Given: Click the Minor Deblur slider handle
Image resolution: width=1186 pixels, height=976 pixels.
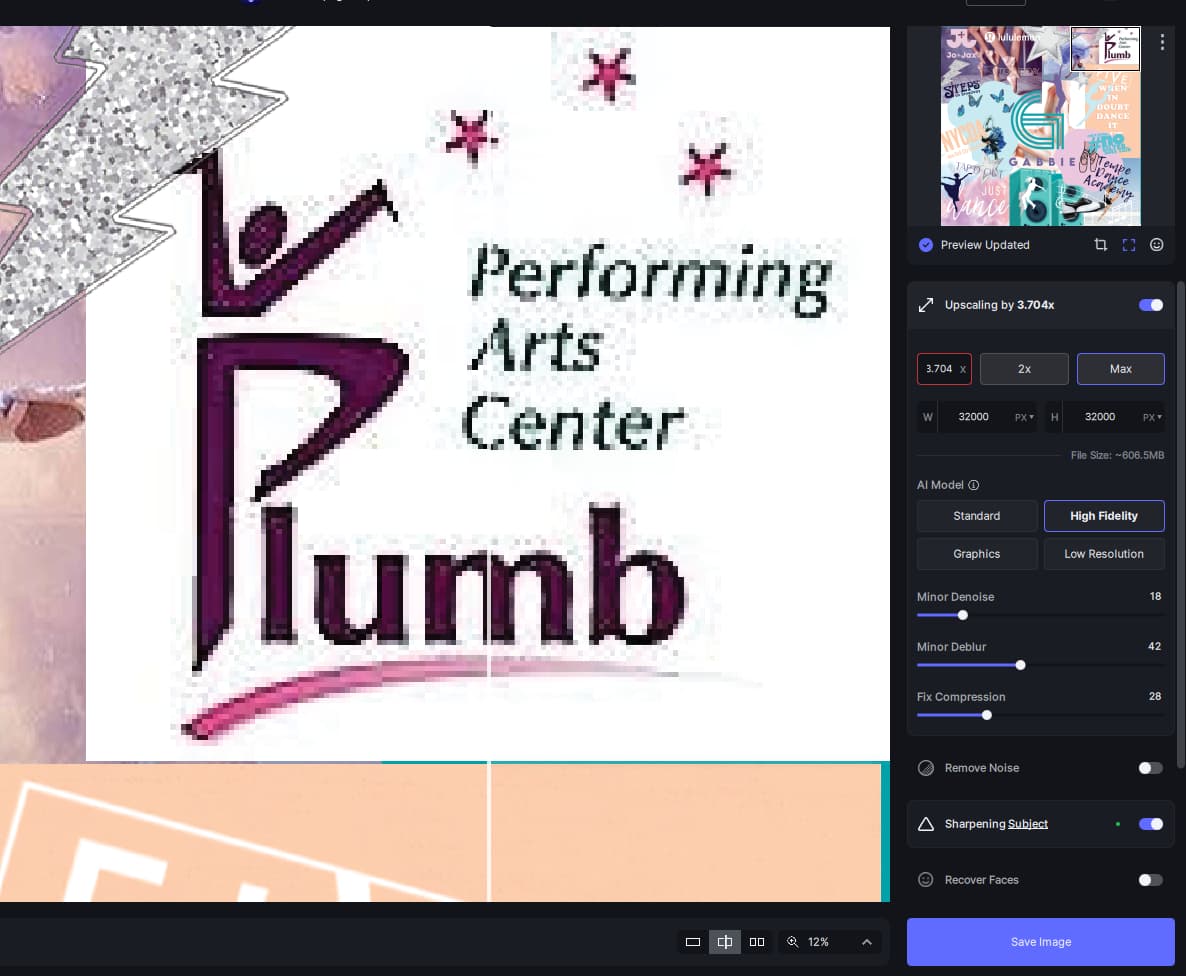Looking at the screenshot, I should [x=1020, y=665].
